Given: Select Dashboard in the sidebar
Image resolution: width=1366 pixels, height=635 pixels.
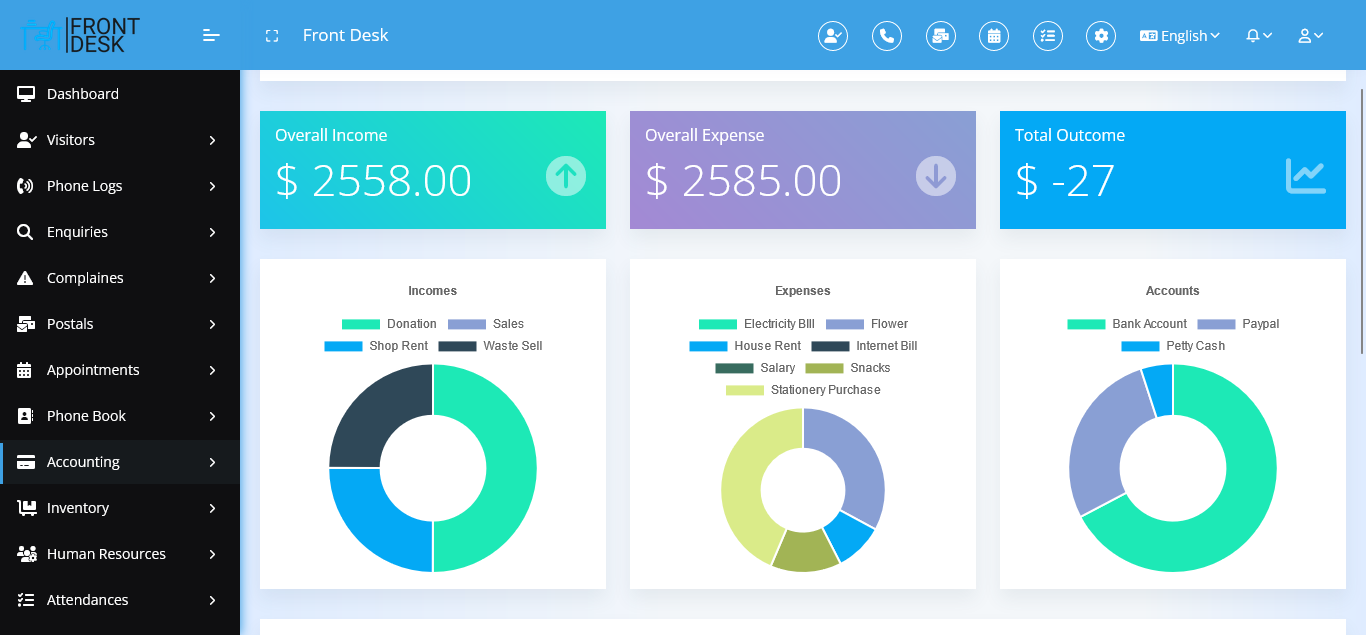Looking at the screenshot, I should [x=83, y=94].
